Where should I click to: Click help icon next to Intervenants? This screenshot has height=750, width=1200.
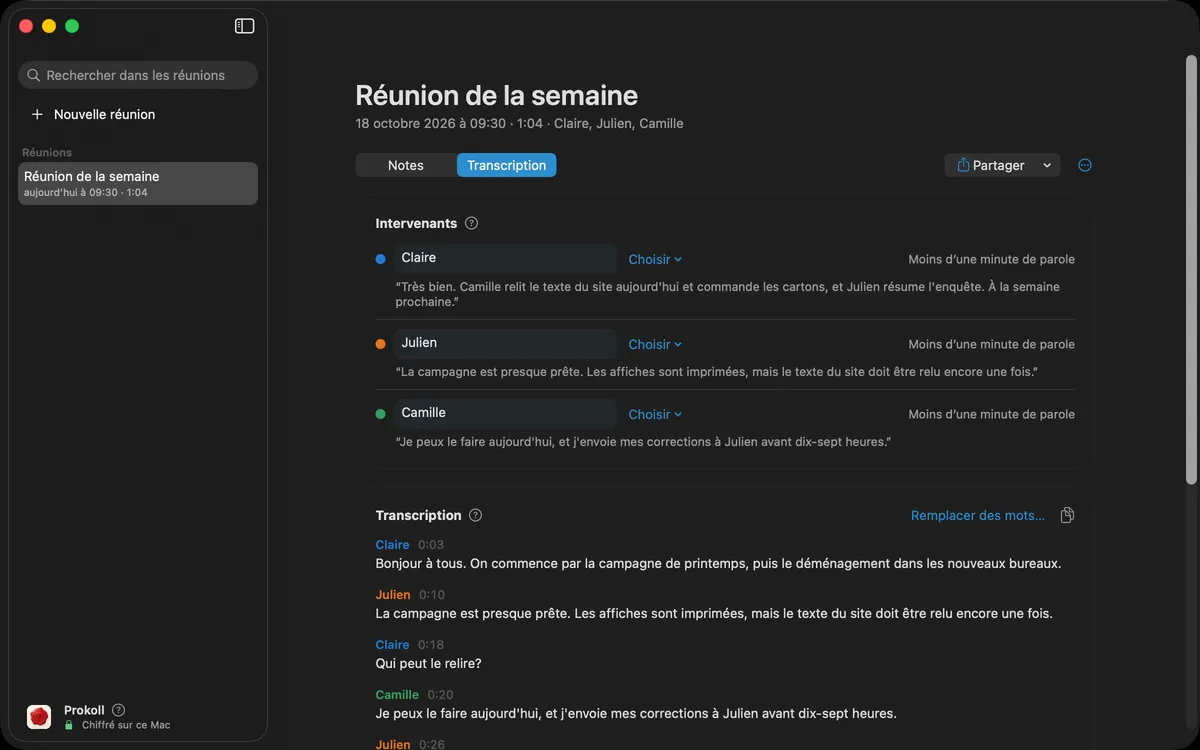pos(472,223)
